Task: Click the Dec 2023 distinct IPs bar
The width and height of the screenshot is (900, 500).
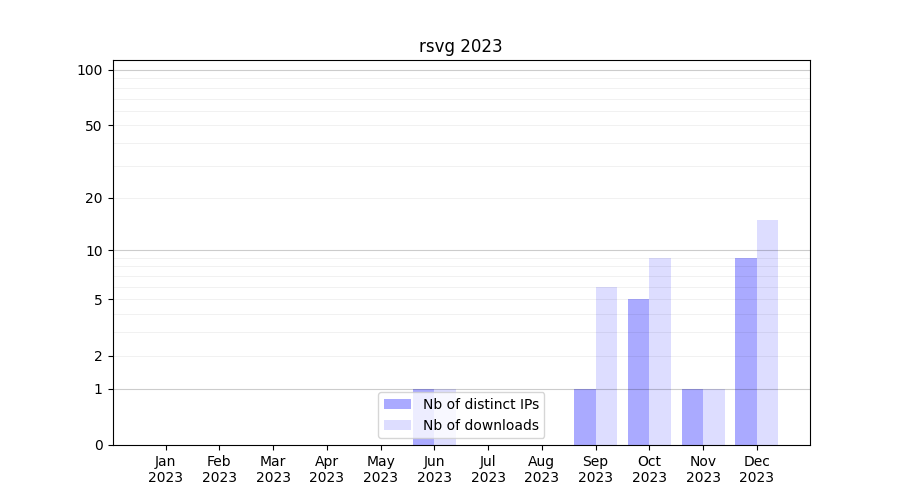Action: (746, 351)
